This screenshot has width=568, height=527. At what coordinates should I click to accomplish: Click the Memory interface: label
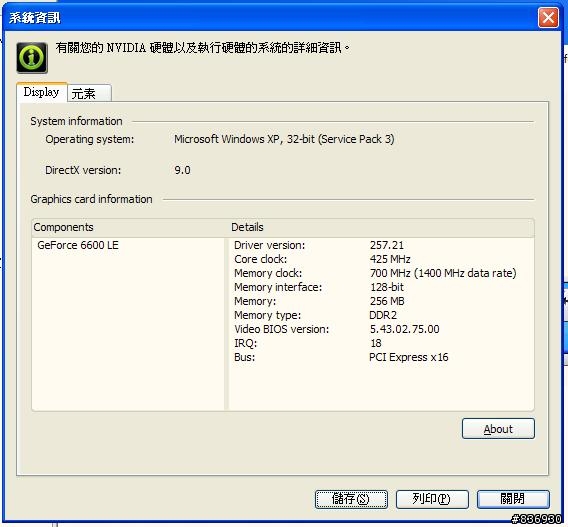tap(278, 287)
